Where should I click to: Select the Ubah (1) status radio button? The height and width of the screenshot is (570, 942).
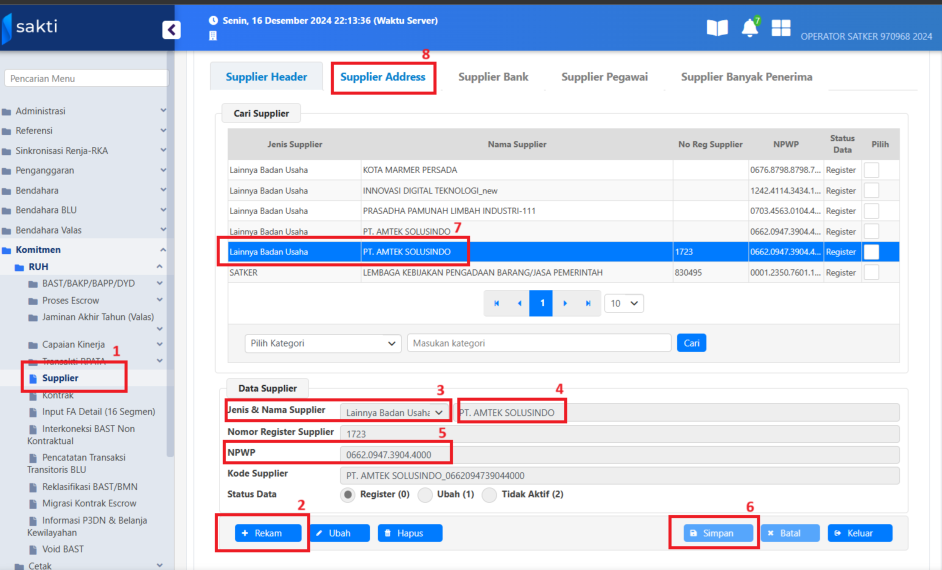[x=424, y=494]
